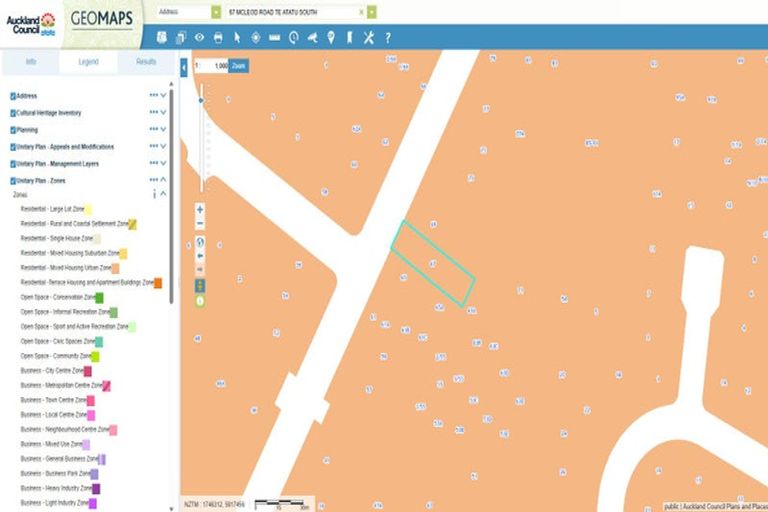
Task: Switch to the Info tab
Action: pyautogui.click(x=31, y=62)
